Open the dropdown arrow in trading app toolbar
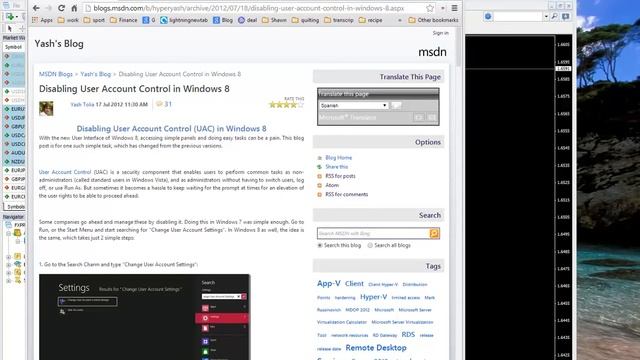Viewport: 640px width, 360px height. (546, 16)
